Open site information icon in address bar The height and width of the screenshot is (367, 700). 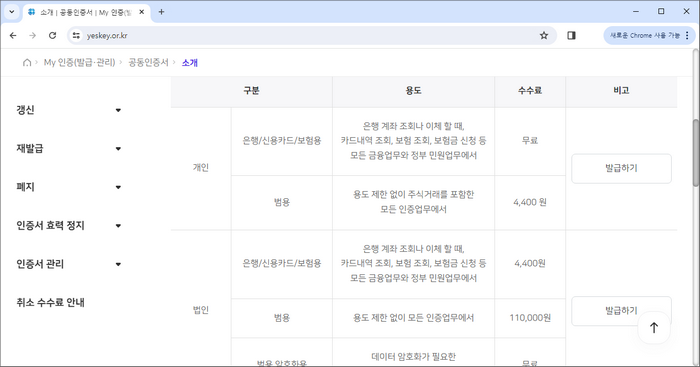click(x=76, y=35)
